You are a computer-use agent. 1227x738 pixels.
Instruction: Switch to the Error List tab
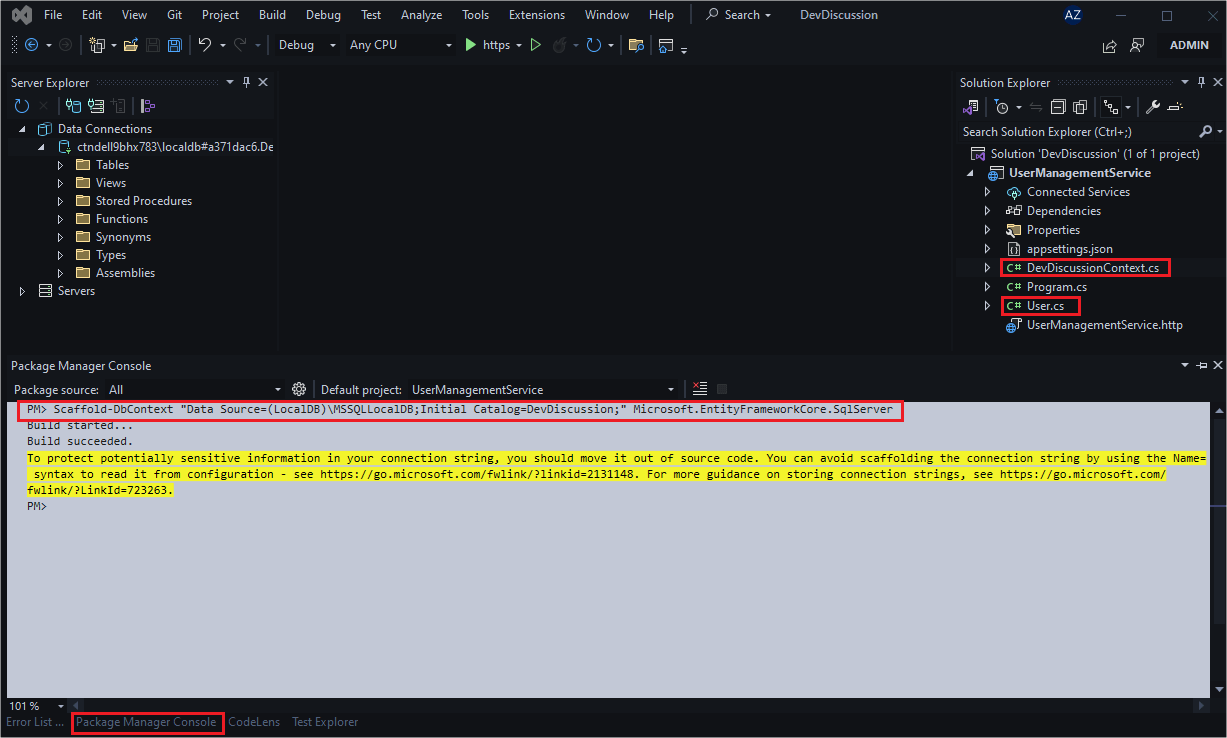tap(35, 722)
